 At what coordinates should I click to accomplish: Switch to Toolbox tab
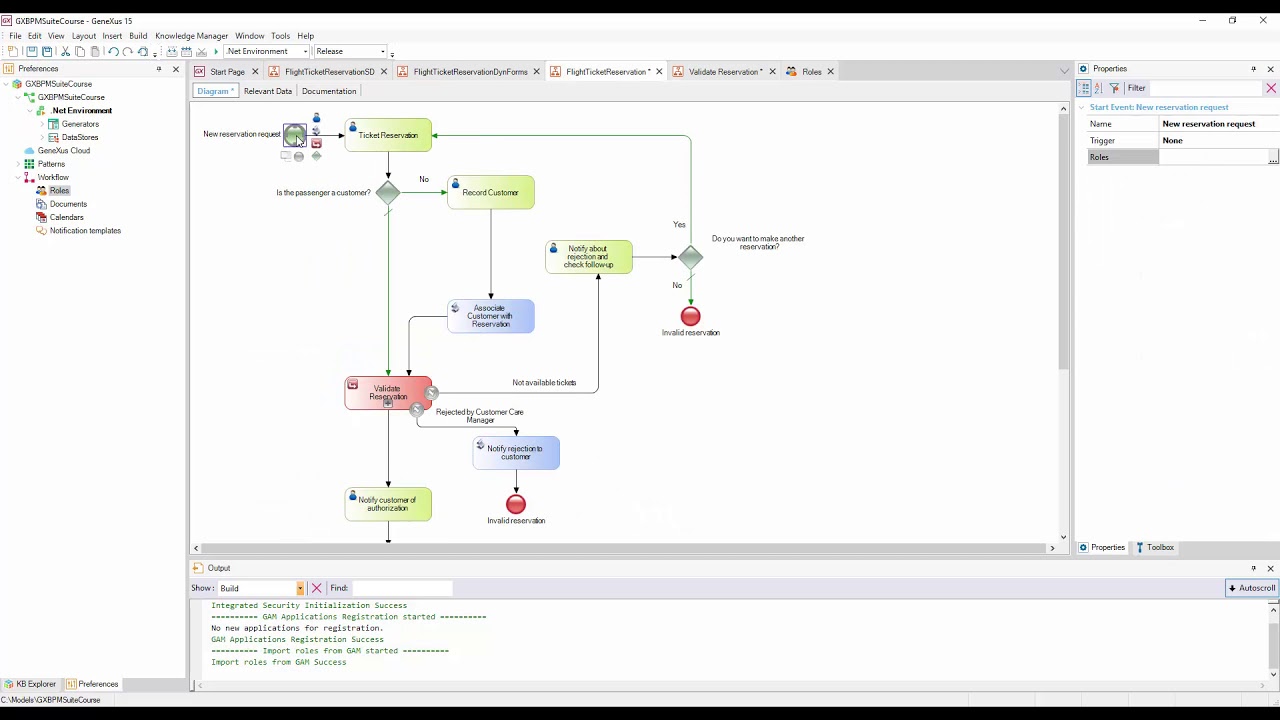(1154, 547)
